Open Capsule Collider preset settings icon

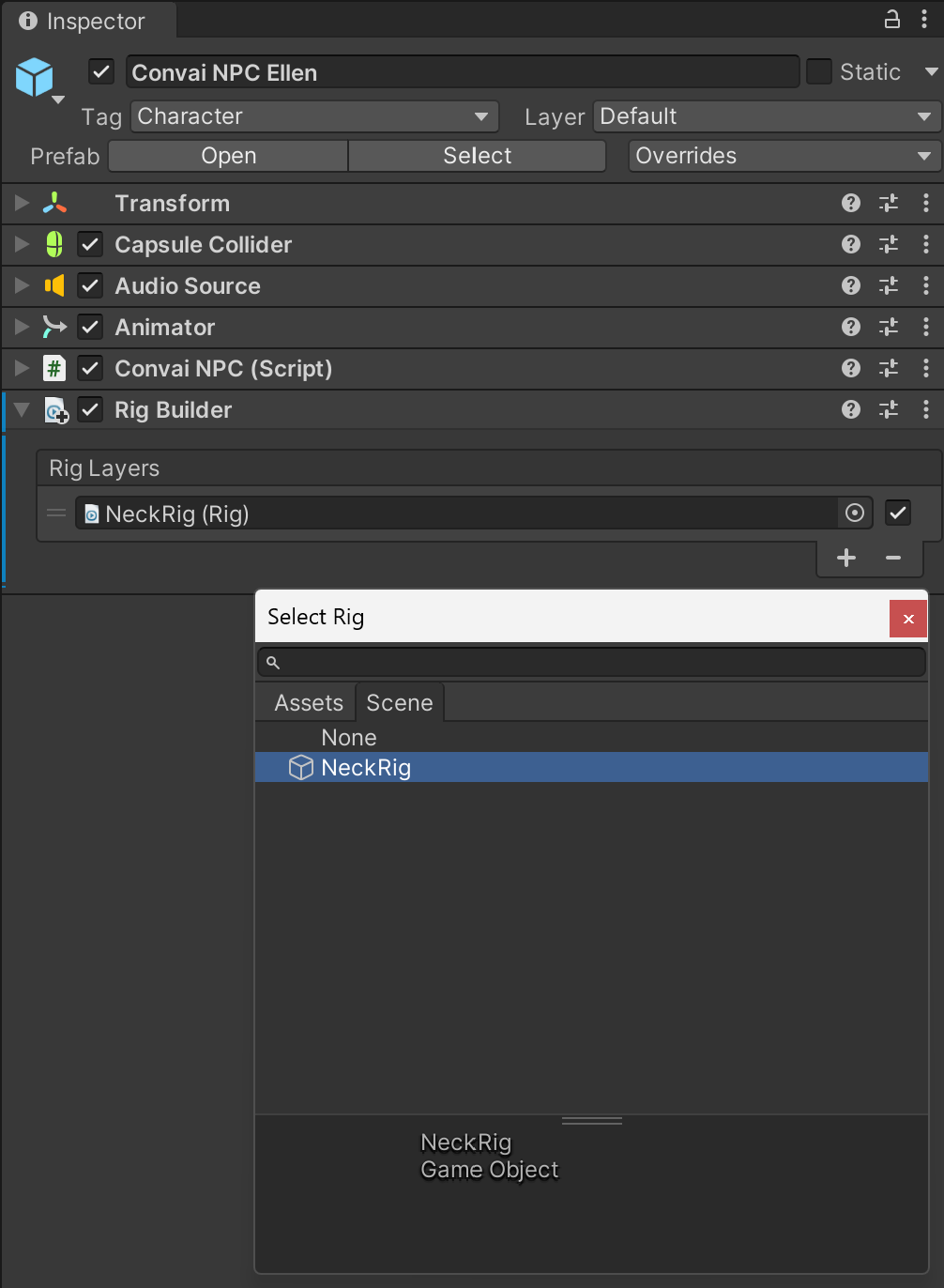tap(889, 244)
